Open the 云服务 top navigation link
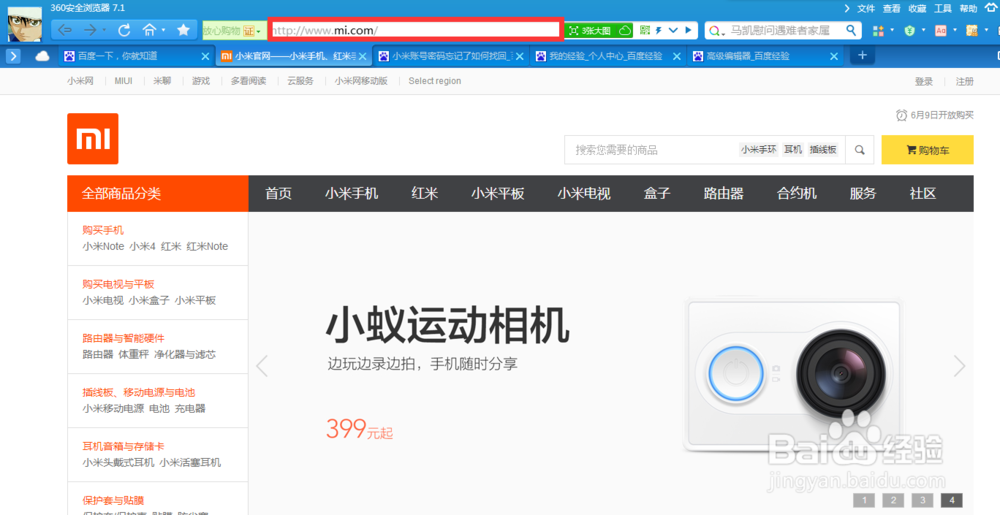The image size is (1000, 515). [x=300, y=81]
